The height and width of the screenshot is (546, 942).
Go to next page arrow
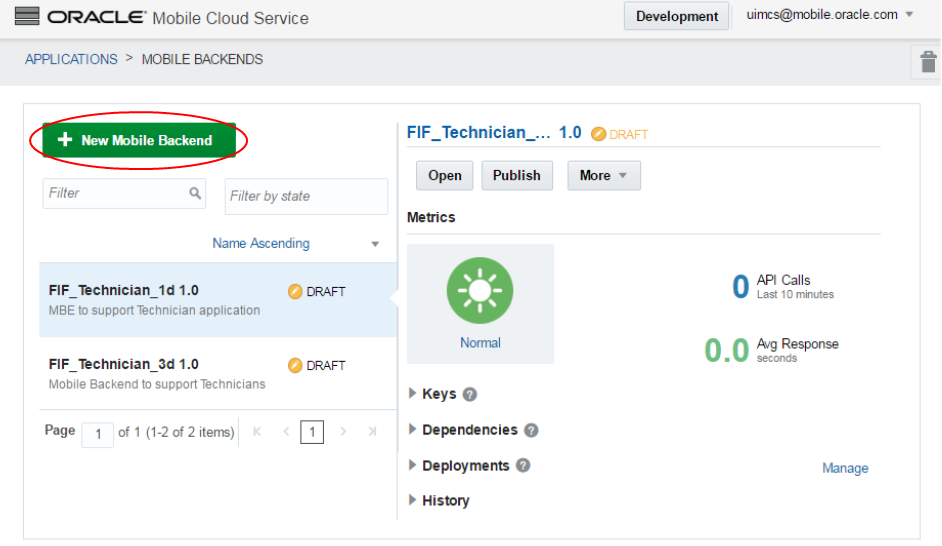(343, 431)
